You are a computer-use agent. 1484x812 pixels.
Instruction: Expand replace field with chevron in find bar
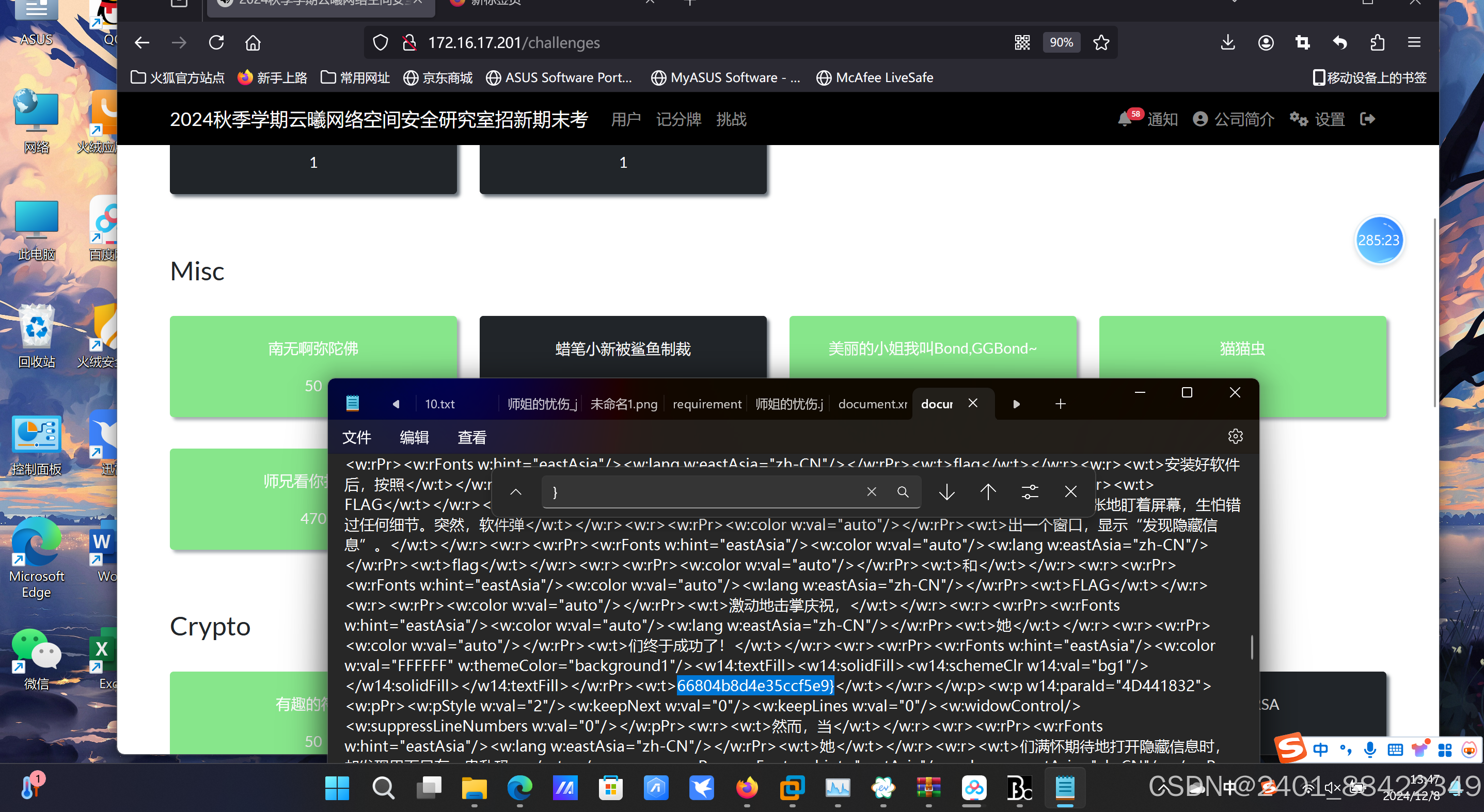tap(516, 492)
